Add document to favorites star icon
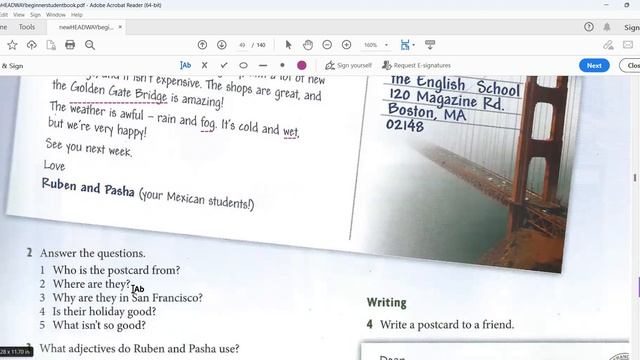Screen dimensions: 640x360 click(12, 45)
